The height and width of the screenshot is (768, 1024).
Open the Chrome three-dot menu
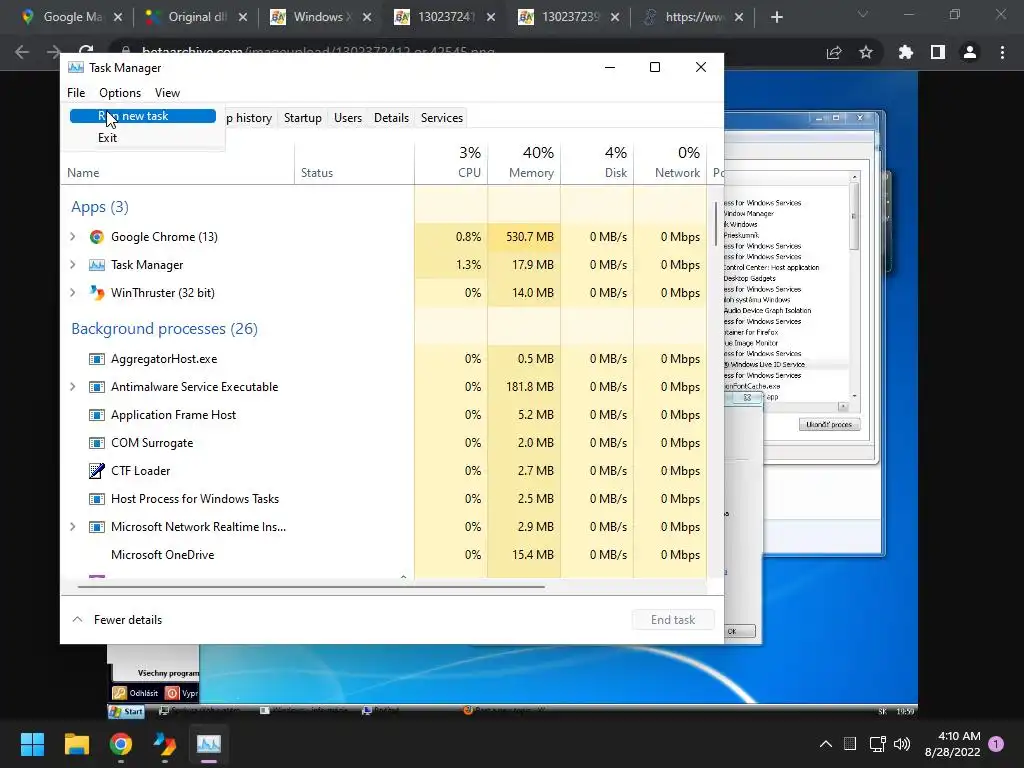pos(1002,52)
